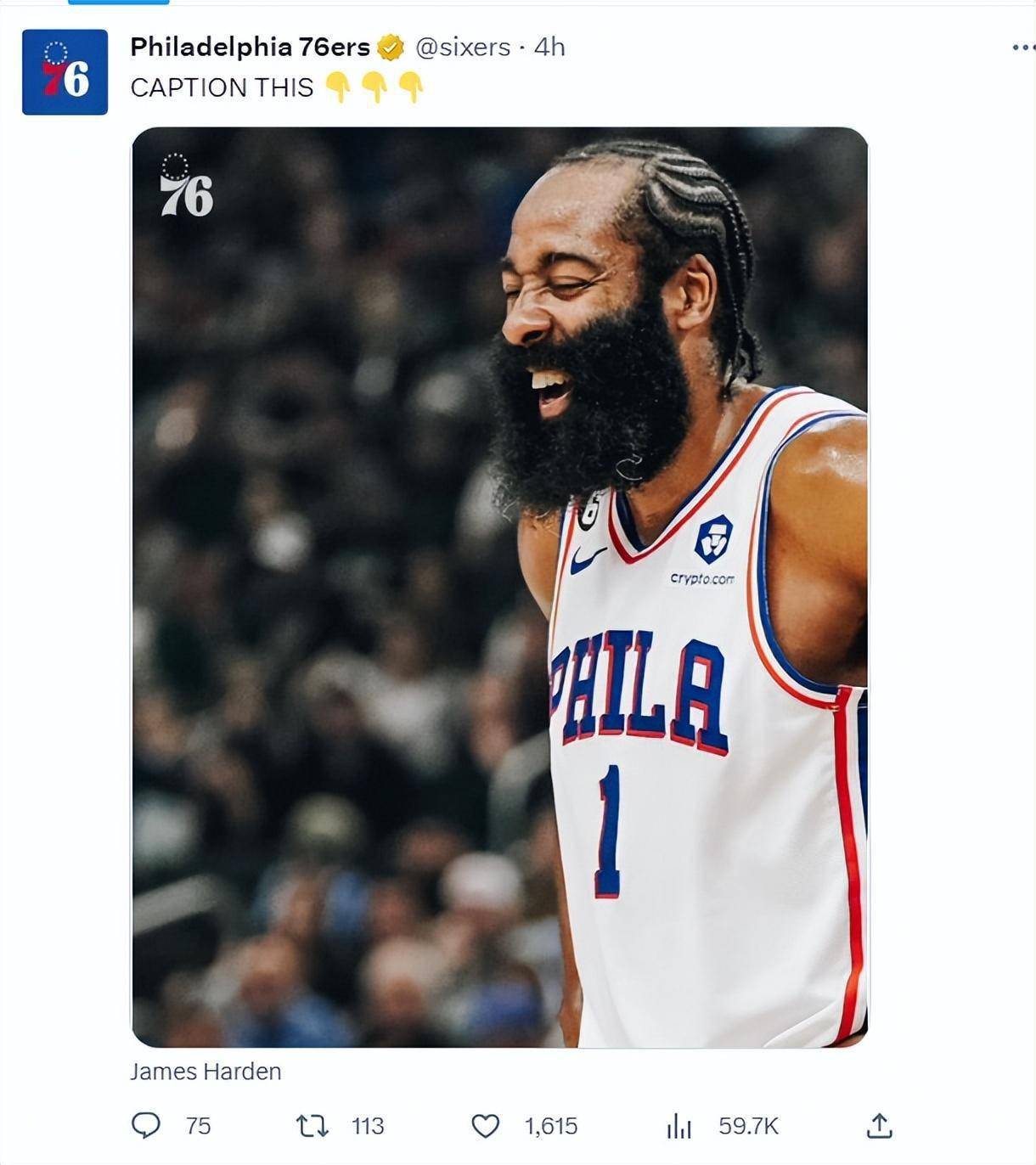Click the gold verified badge
The width and height of the screenshot is (1036, 1165).
tap(391, 48)
